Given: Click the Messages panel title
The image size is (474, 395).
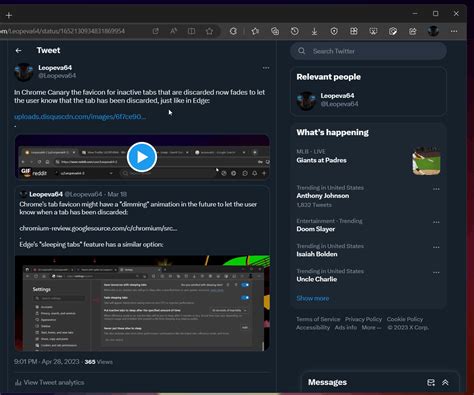Looking at the screenshot, I should [327, 382].
